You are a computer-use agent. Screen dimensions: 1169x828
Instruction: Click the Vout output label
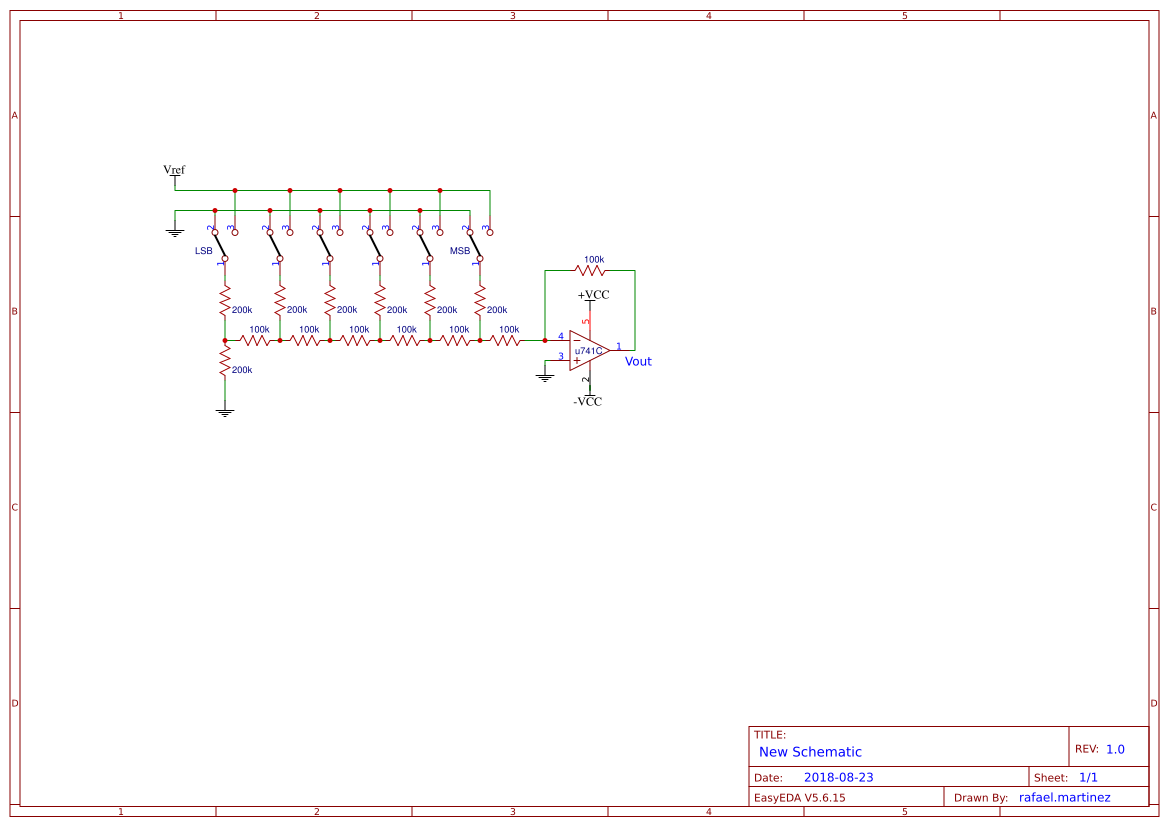[x=636, y=361]
